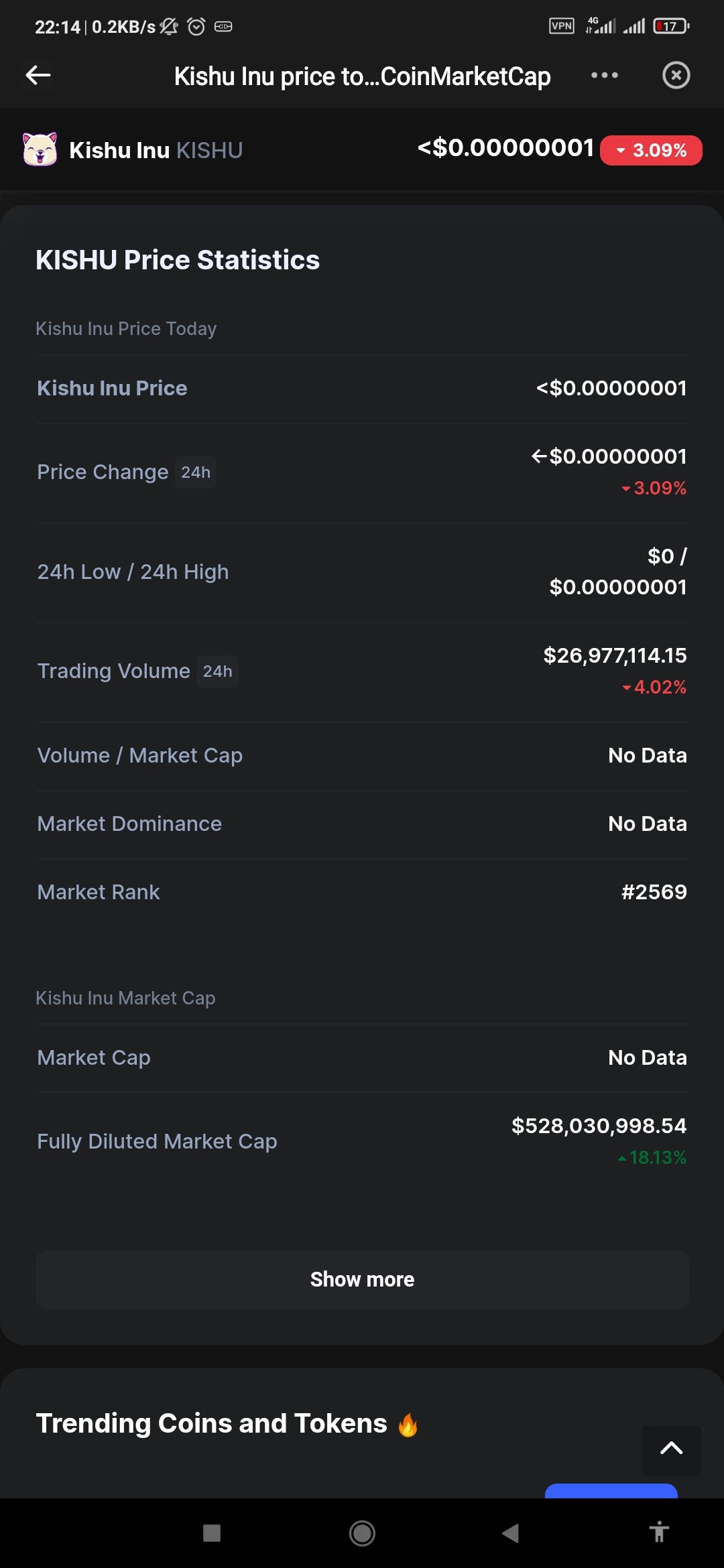724x1568 pixels.
Task: Tap the accessibility figure icon
Action: tap(659, 1532)
